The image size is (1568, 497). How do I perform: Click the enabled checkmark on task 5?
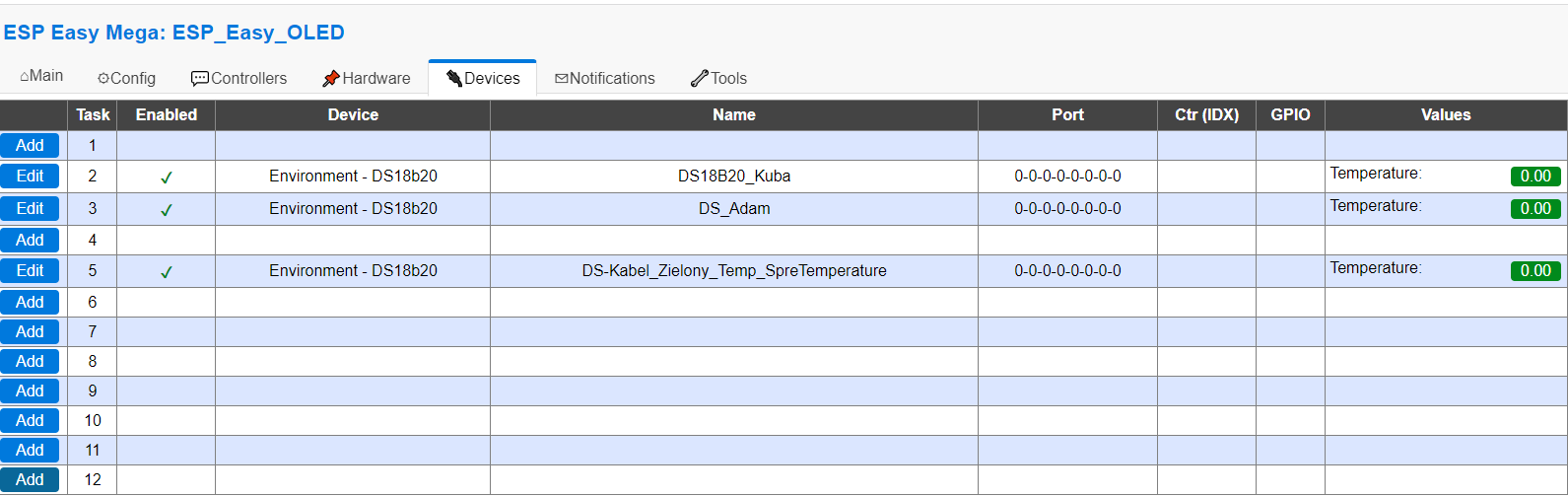pos(167,272)
